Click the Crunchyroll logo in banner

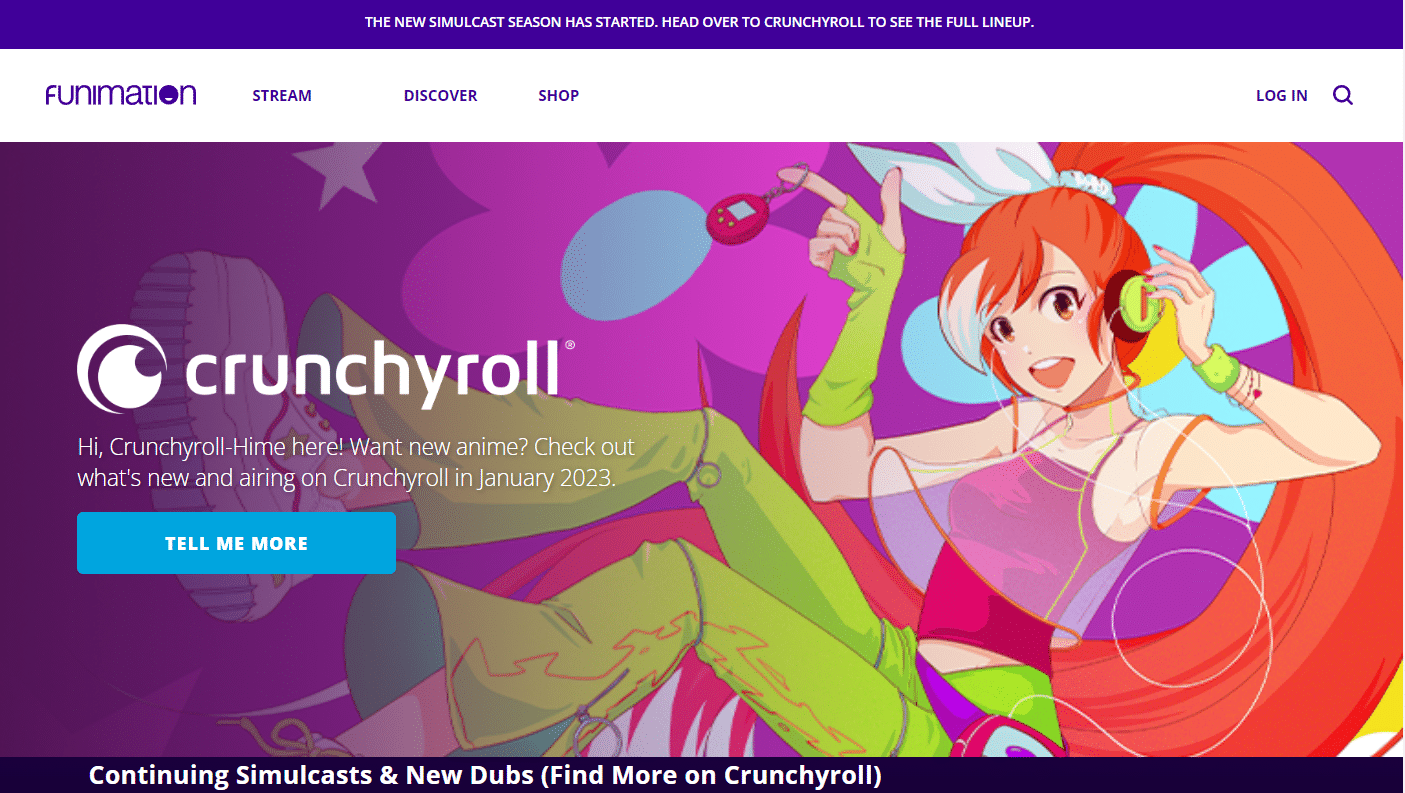[x=326, y=368]
